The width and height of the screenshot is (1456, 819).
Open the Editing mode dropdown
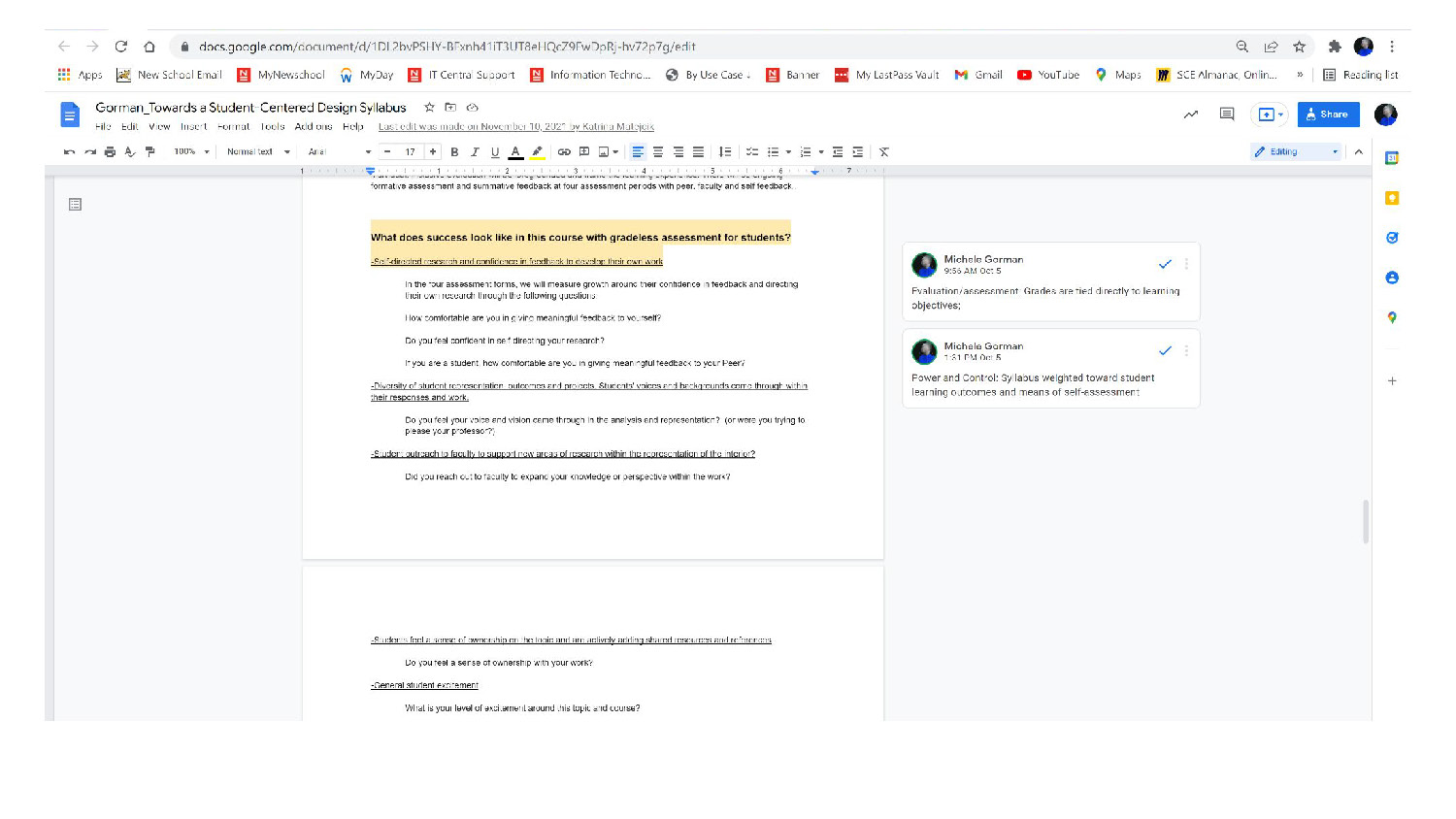[x=1296, y=152]
